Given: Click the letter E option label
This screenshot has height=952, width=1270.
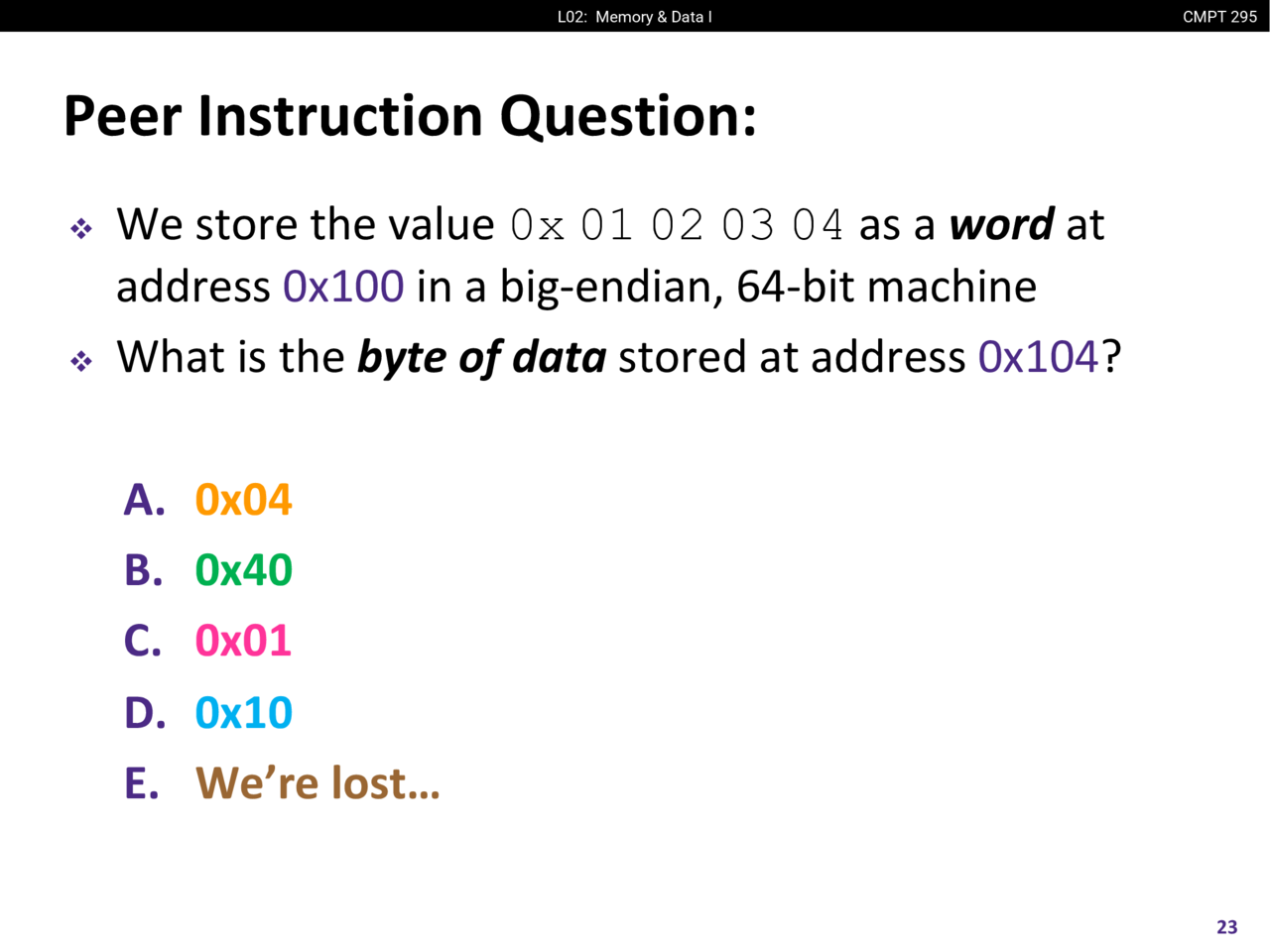Looking at the screenshot, I should 142,783.
